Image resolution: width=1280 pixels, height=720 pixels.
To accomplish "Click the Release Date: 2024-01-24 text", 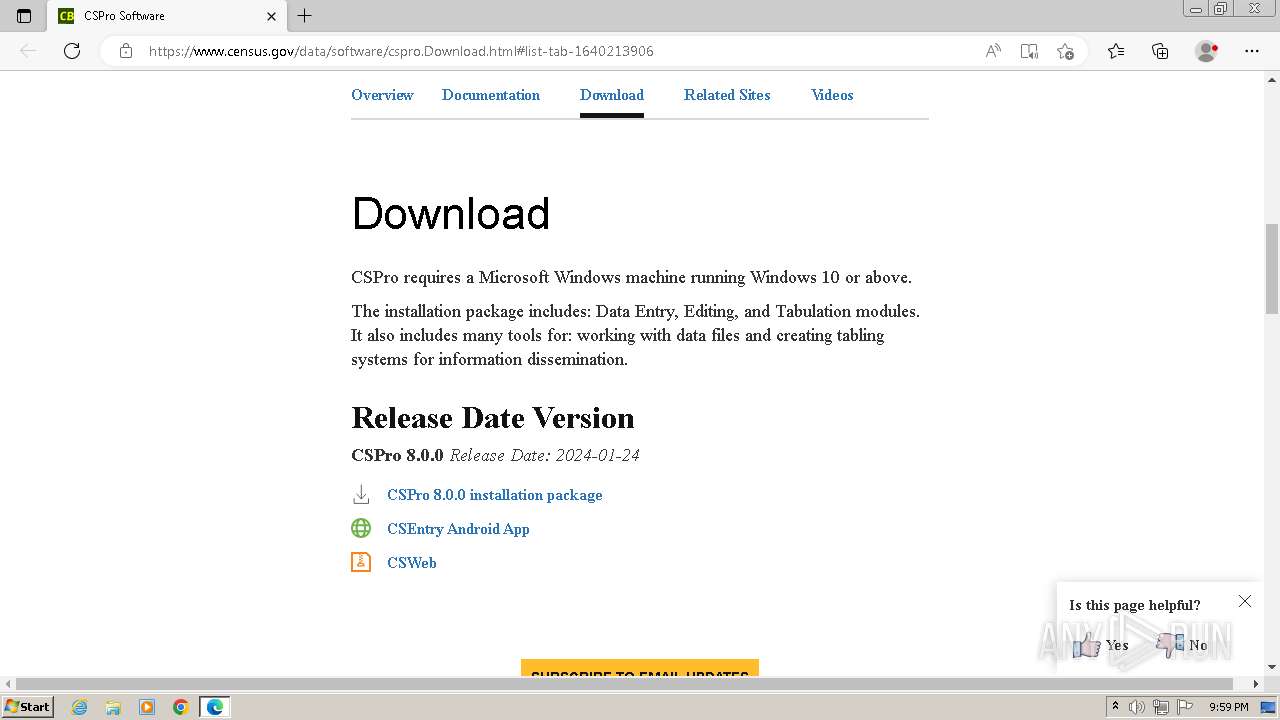I will [545, 455].
